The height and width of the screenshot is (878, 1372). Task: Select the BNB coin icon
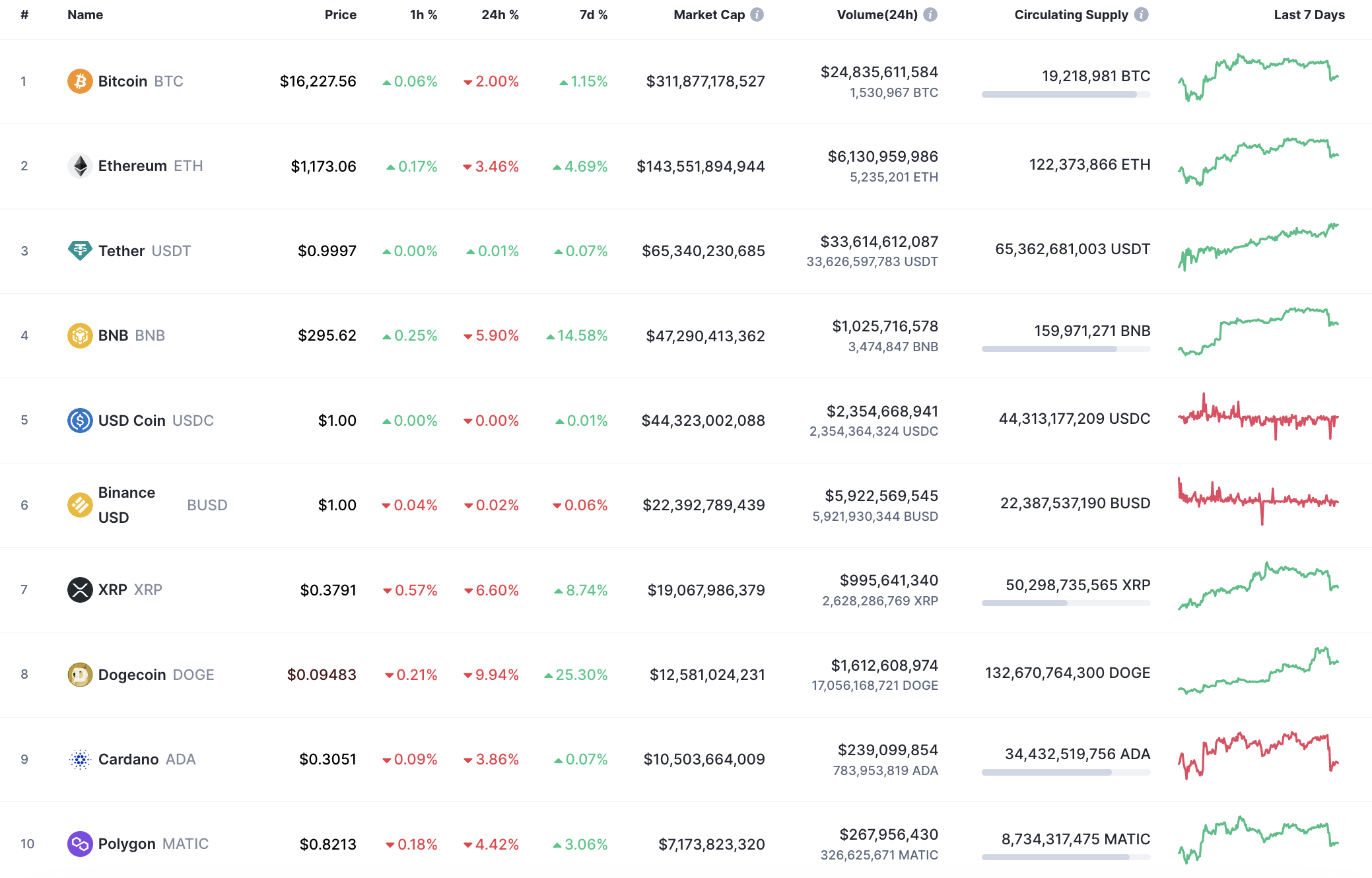pos(79,335)
